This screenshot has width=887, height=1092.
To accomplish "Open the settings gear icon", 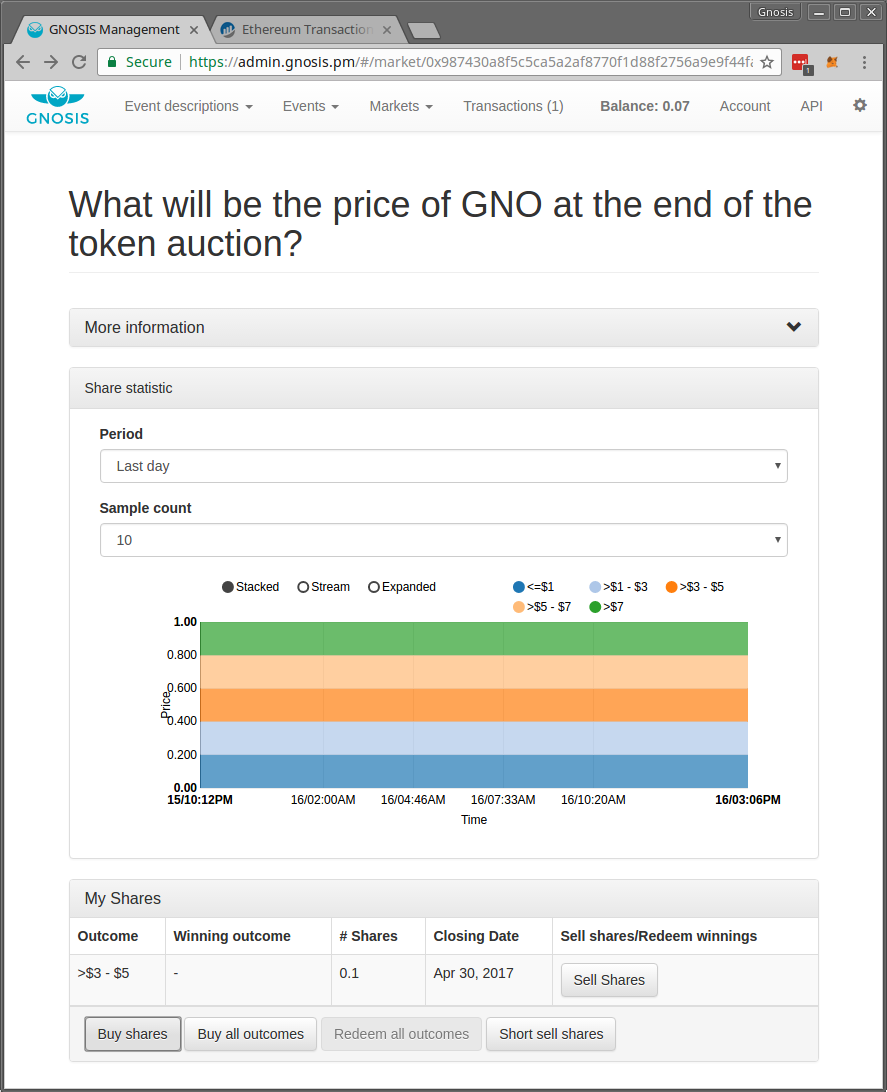I will click(860, 105).
